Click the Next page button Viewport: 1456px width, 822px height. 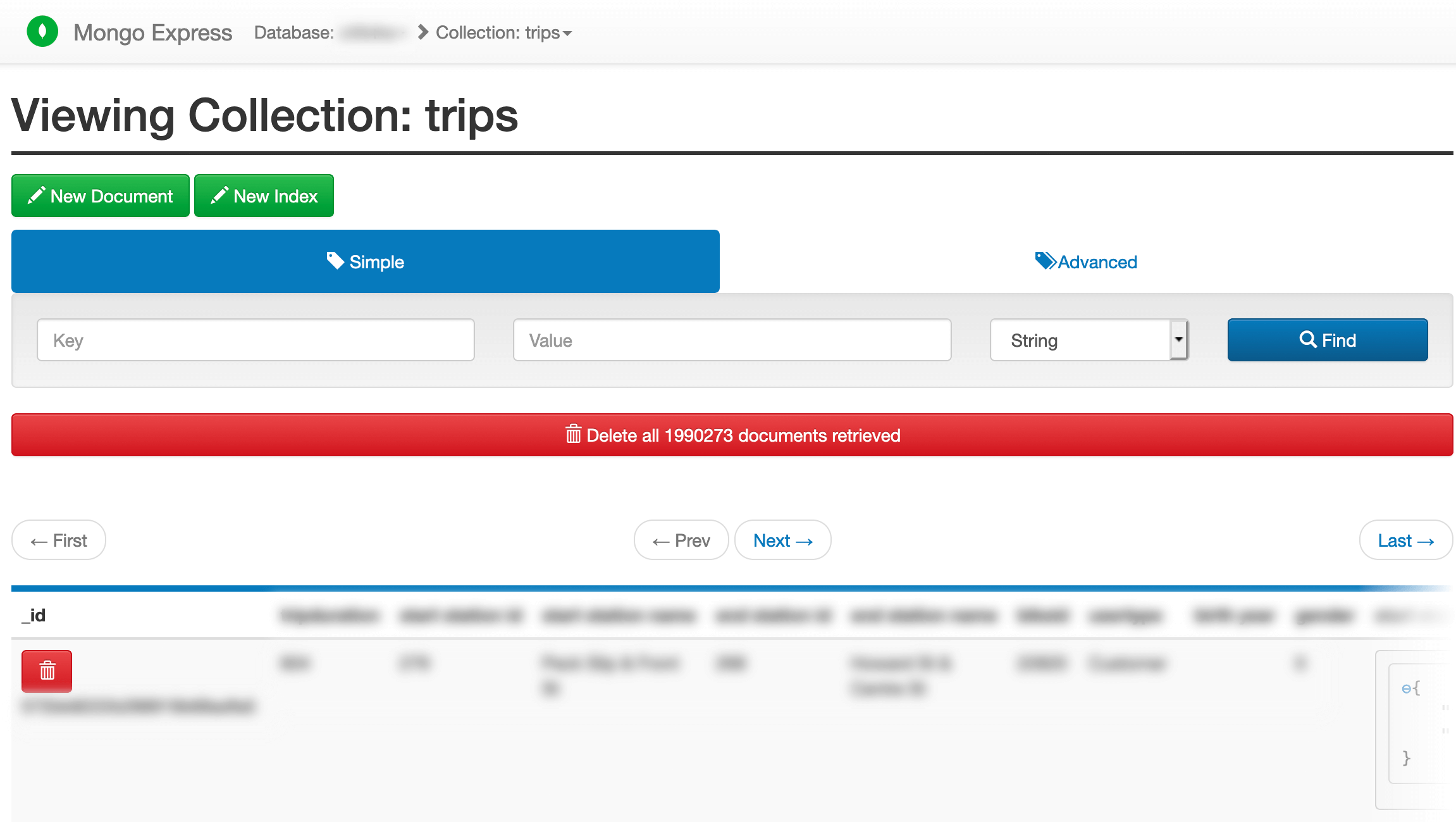(783, 540)
